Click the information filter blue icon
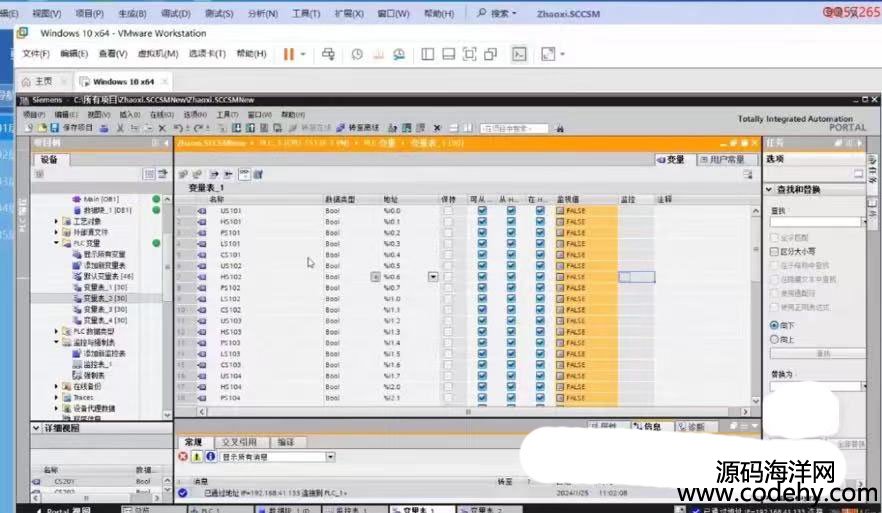Image resolution: width=882 pixels, height=513 pixels. pos(210,456)
